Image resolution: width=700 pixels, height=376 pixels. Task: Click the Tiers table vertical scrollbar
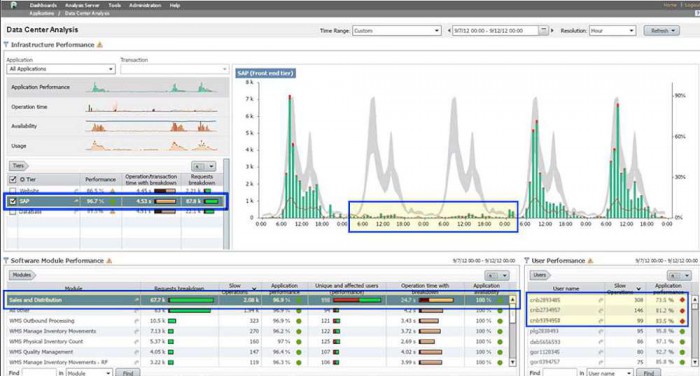[x=226, y=203]
